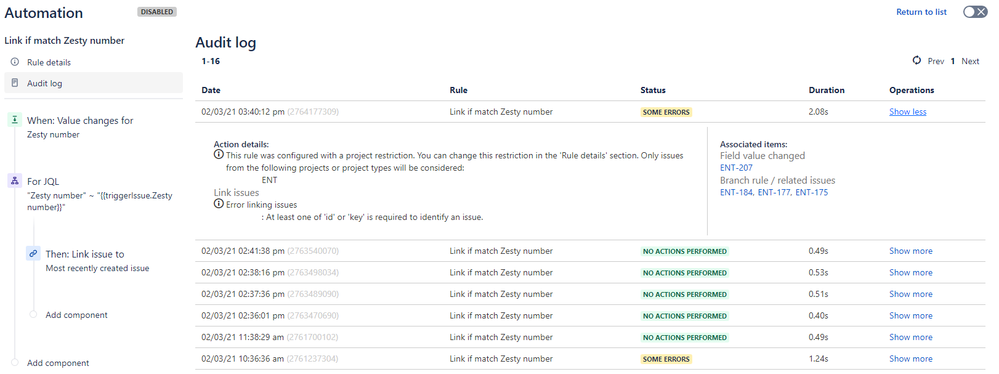Expand Show more for 02:36:01 pm entry

(911, 315)
